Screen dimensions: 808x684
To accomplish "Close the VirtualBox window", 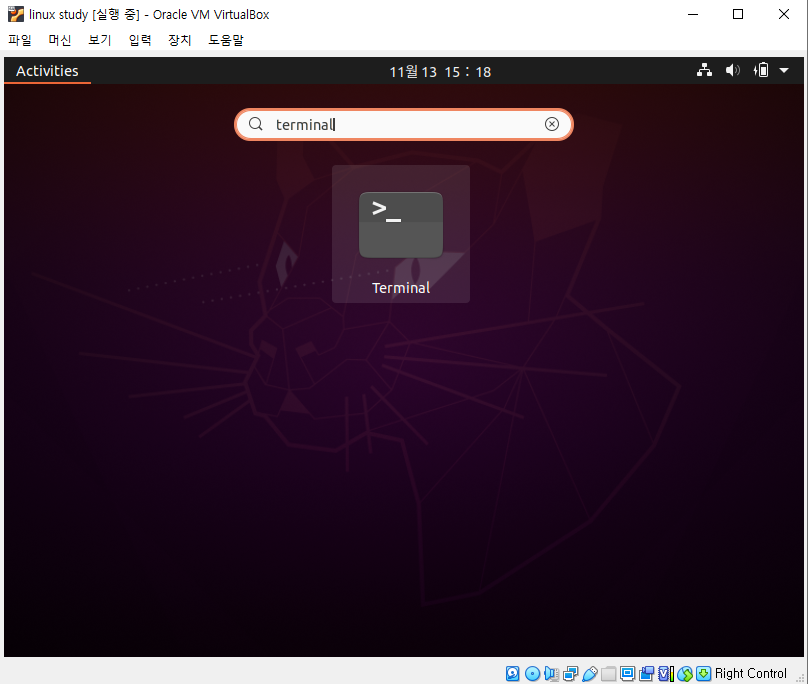I will [x=784, y=14].
